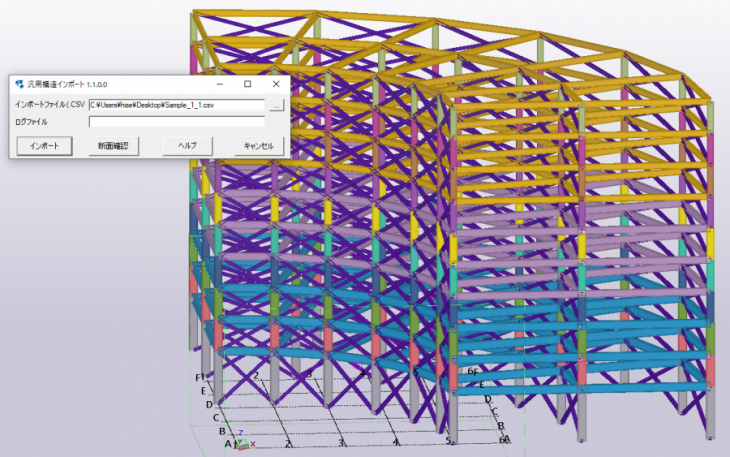The width and height of the screenshot is (730, 457).
Task: Click the インポート button
Action: tap(44, 146)
